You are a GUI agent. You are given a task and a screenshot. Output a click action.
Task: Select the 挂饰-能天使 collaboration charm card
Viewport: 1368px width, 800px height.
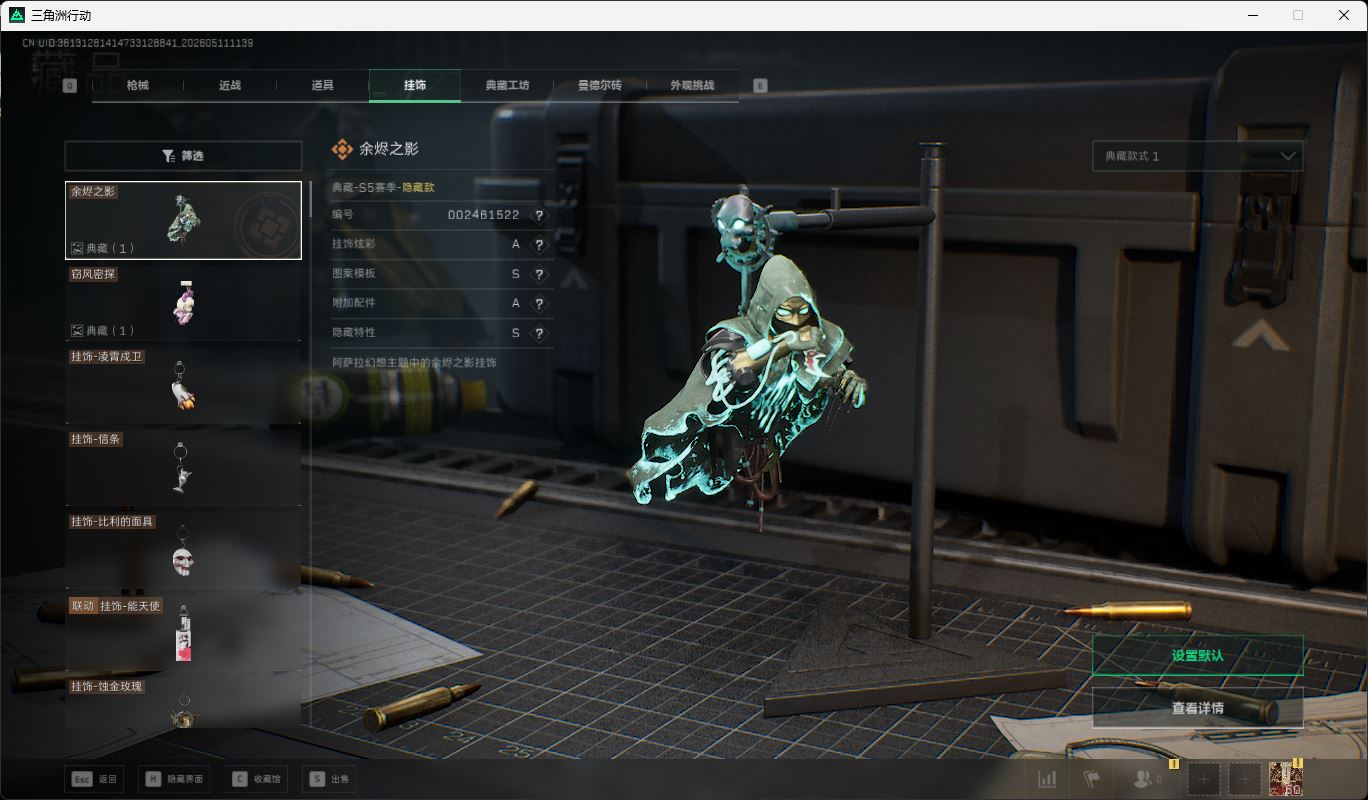(183, 632)
